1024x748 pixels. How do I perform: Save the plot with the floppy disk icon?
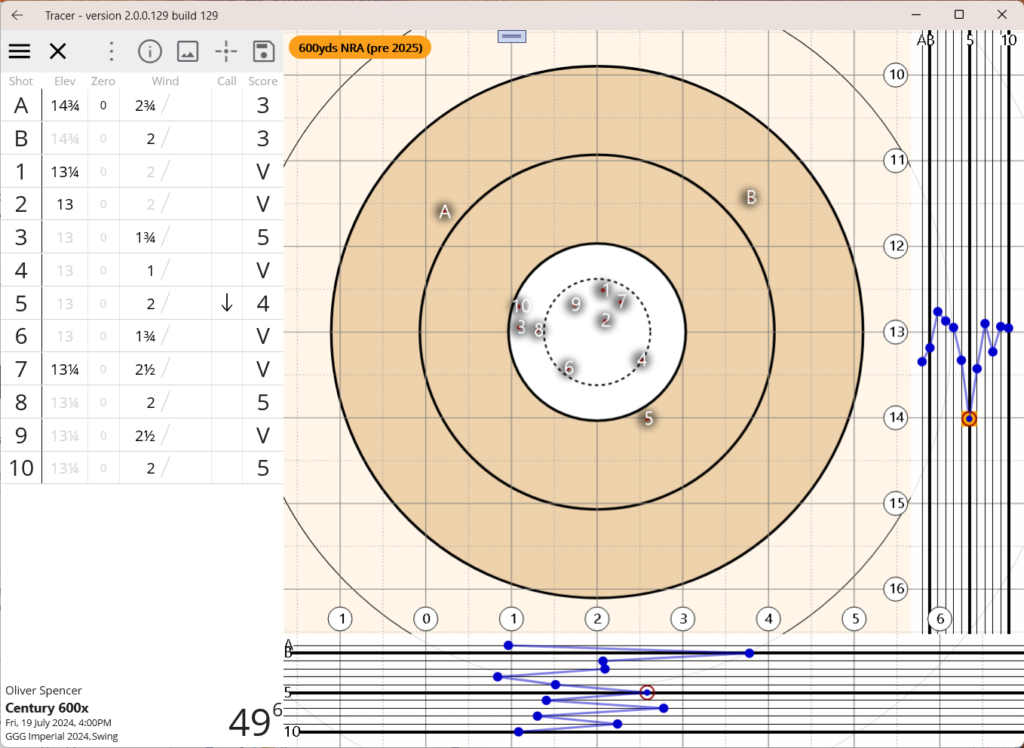[x=263, y=51]
